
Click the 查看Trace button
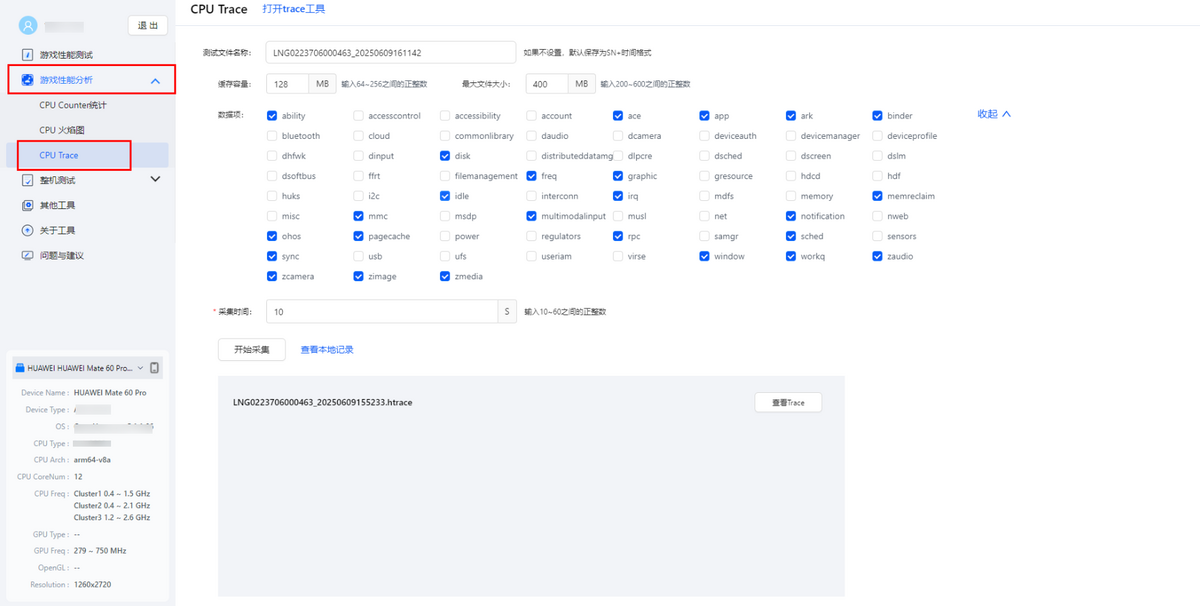pos(788,402)
